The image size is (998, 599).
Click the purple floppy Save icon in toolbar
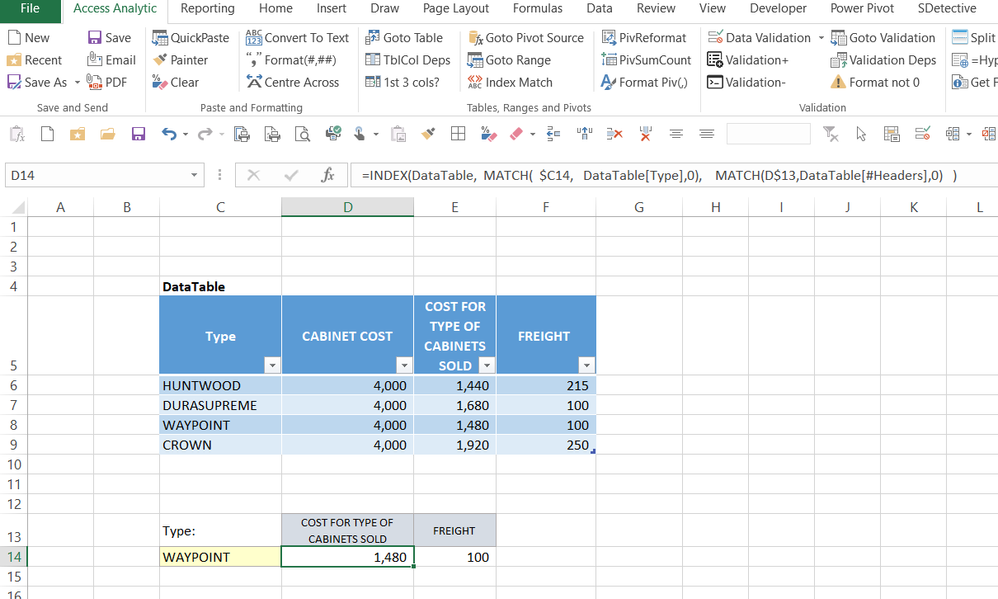tap(138, 134)
